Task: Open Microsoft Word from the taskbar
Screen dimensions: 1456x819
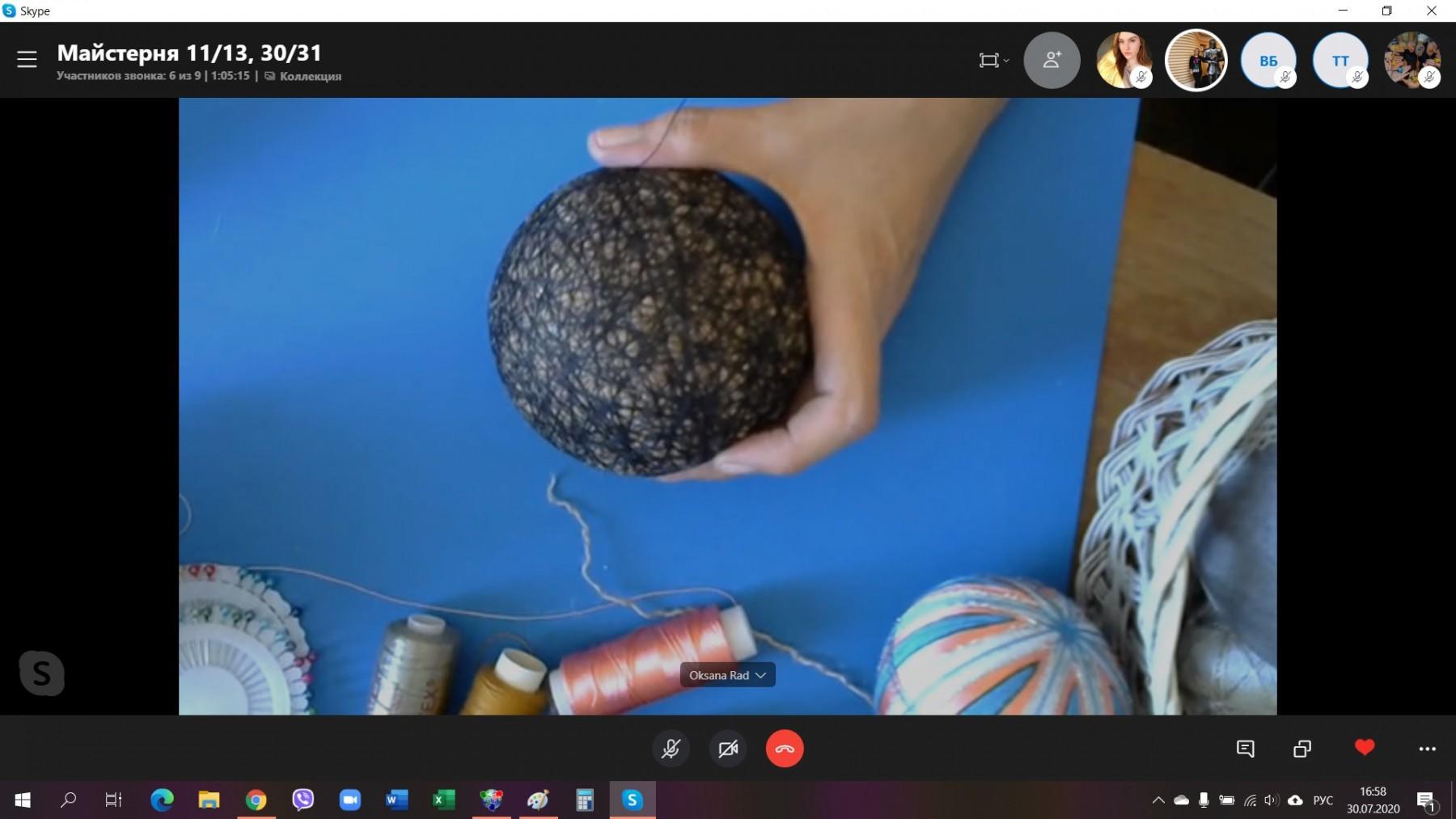Action: 396,800
